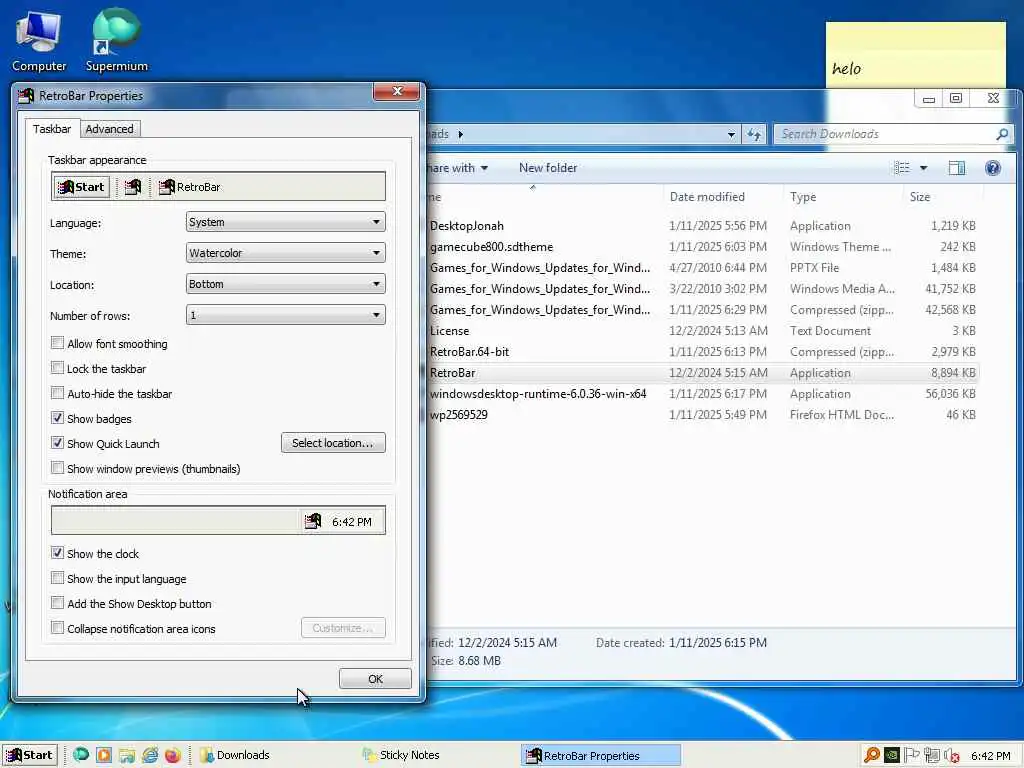The image size is (1024, 768).
Task: Click the Start button on the taskbar
Action: [29, 755]
